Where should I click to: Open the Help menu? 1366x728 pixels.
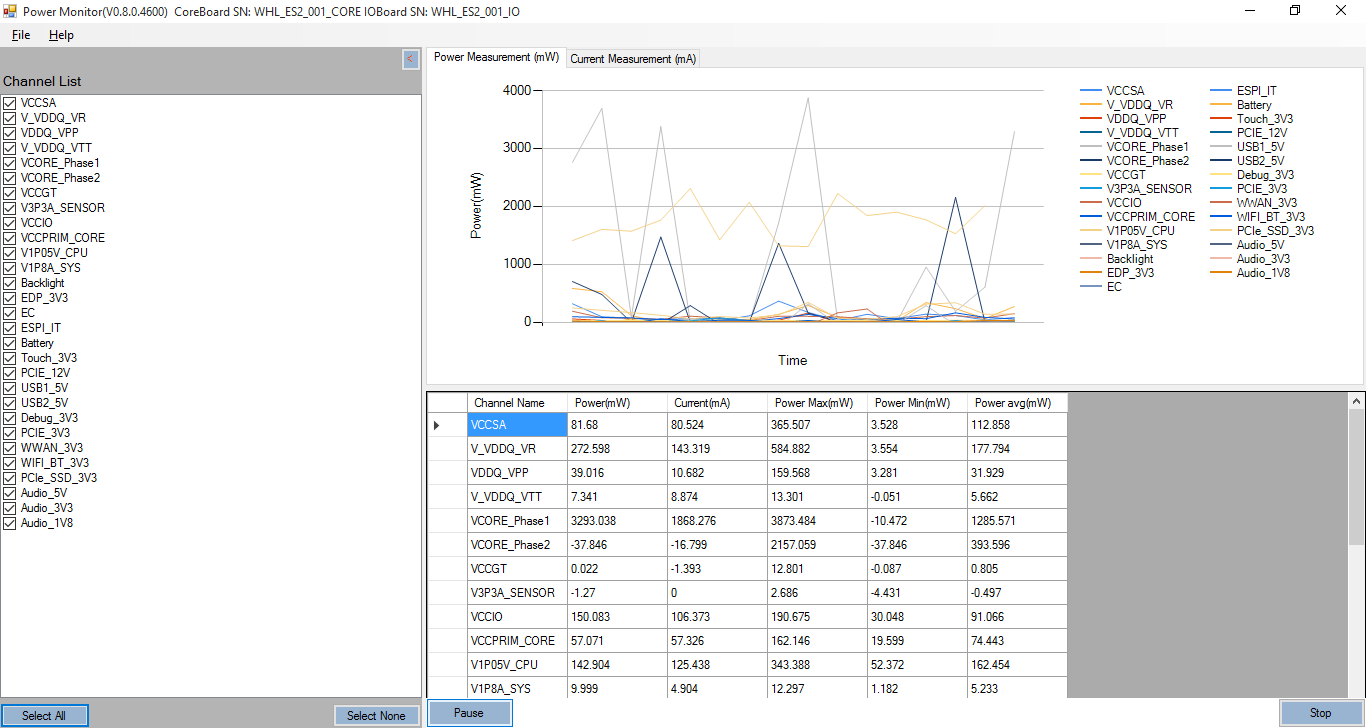tap(61, 35)
